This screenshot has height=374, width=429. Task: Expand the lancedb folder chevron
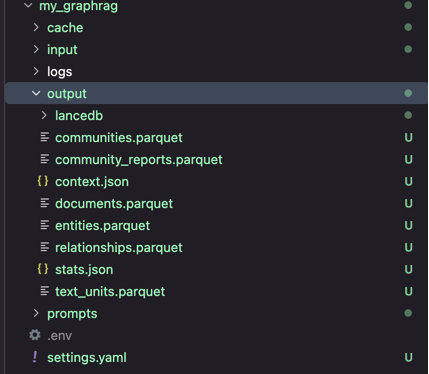click(44, 115)
